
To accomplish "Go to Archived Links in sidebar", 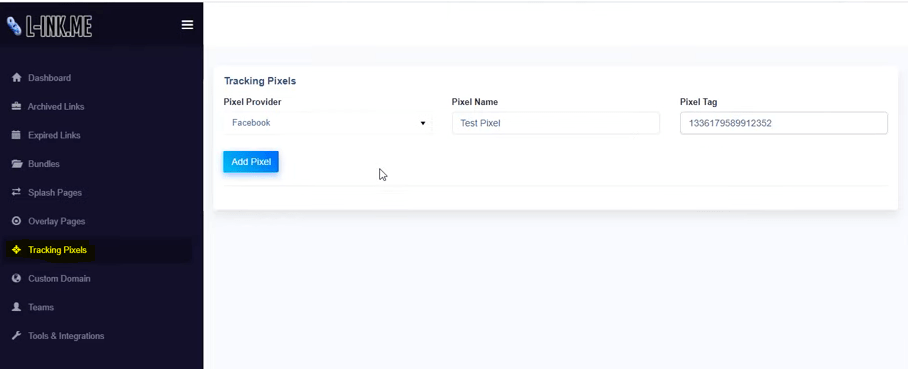I will (x=56, y=107).
